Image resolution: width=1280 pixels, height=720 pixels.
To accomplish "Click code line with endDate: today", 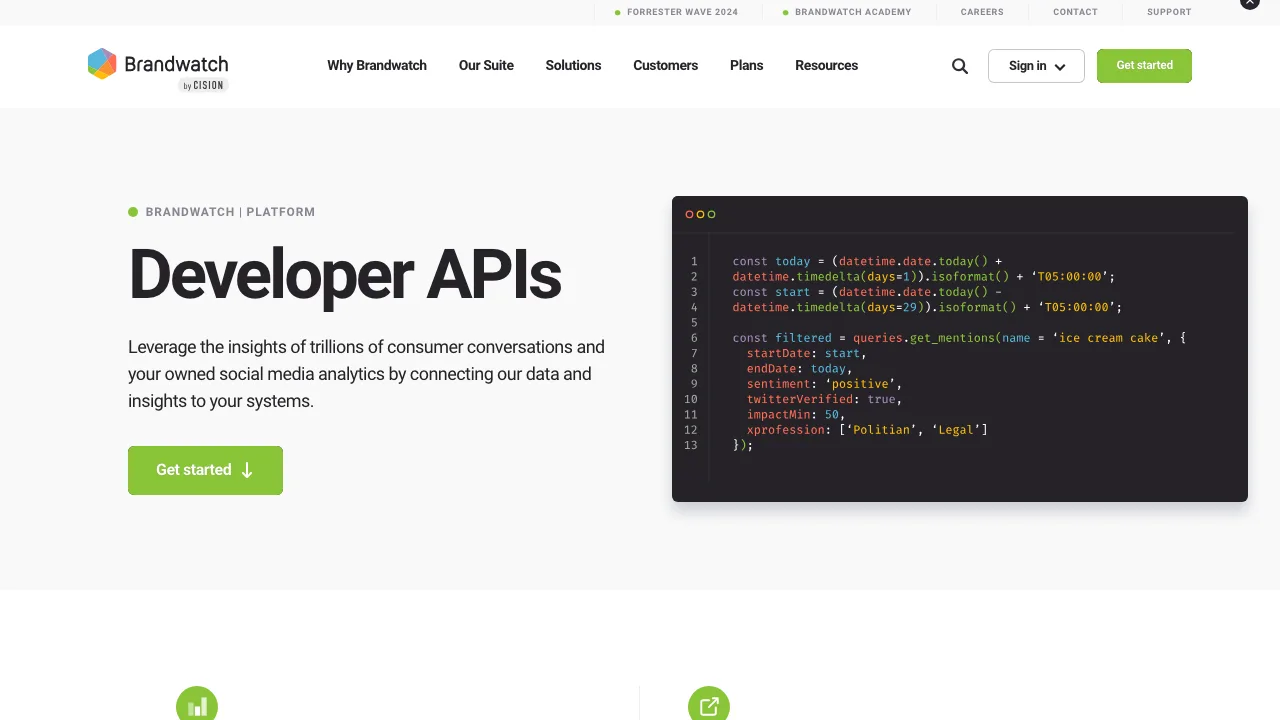I will click(x=799, y=369).
